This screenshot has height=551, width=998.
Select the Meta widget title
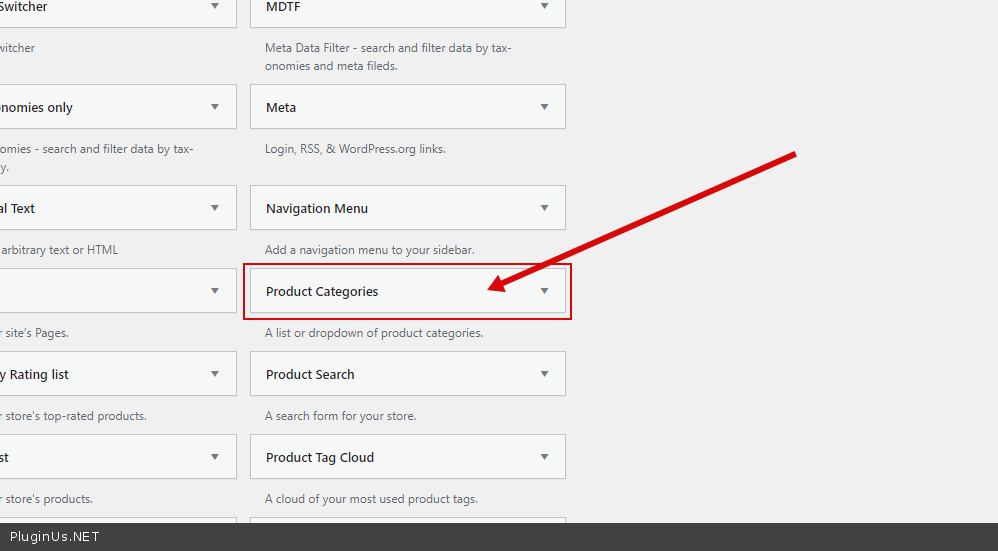(281, 108)
